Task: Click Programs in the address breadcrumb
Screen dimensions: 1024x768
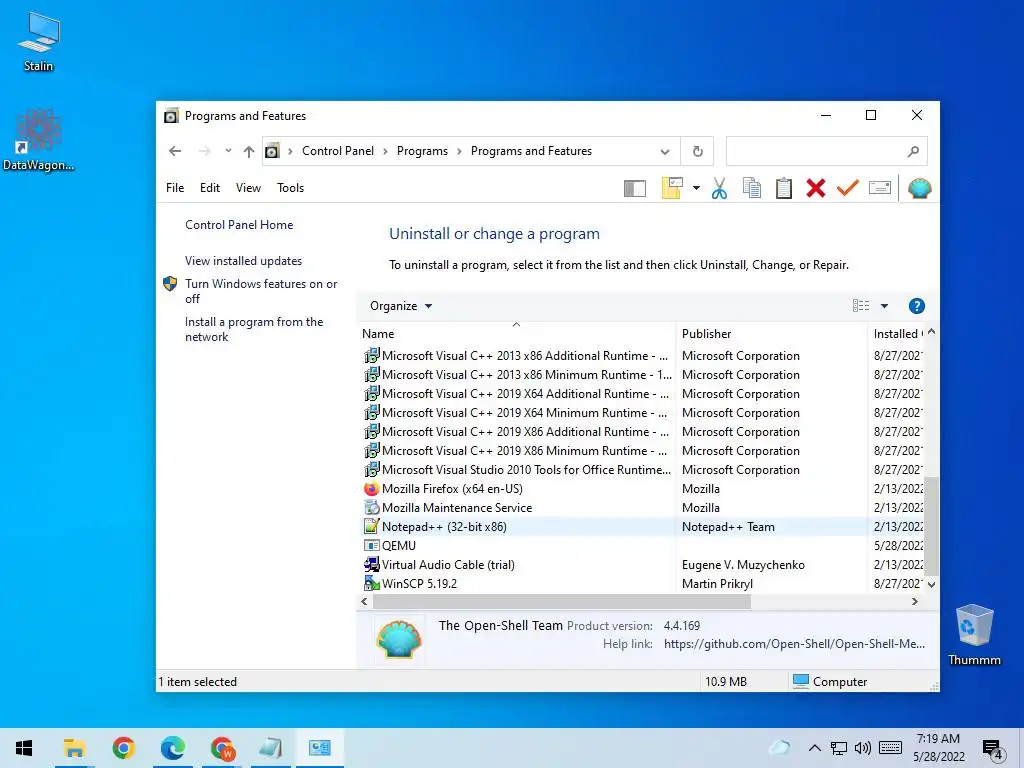Action: [x=423, y=151]
